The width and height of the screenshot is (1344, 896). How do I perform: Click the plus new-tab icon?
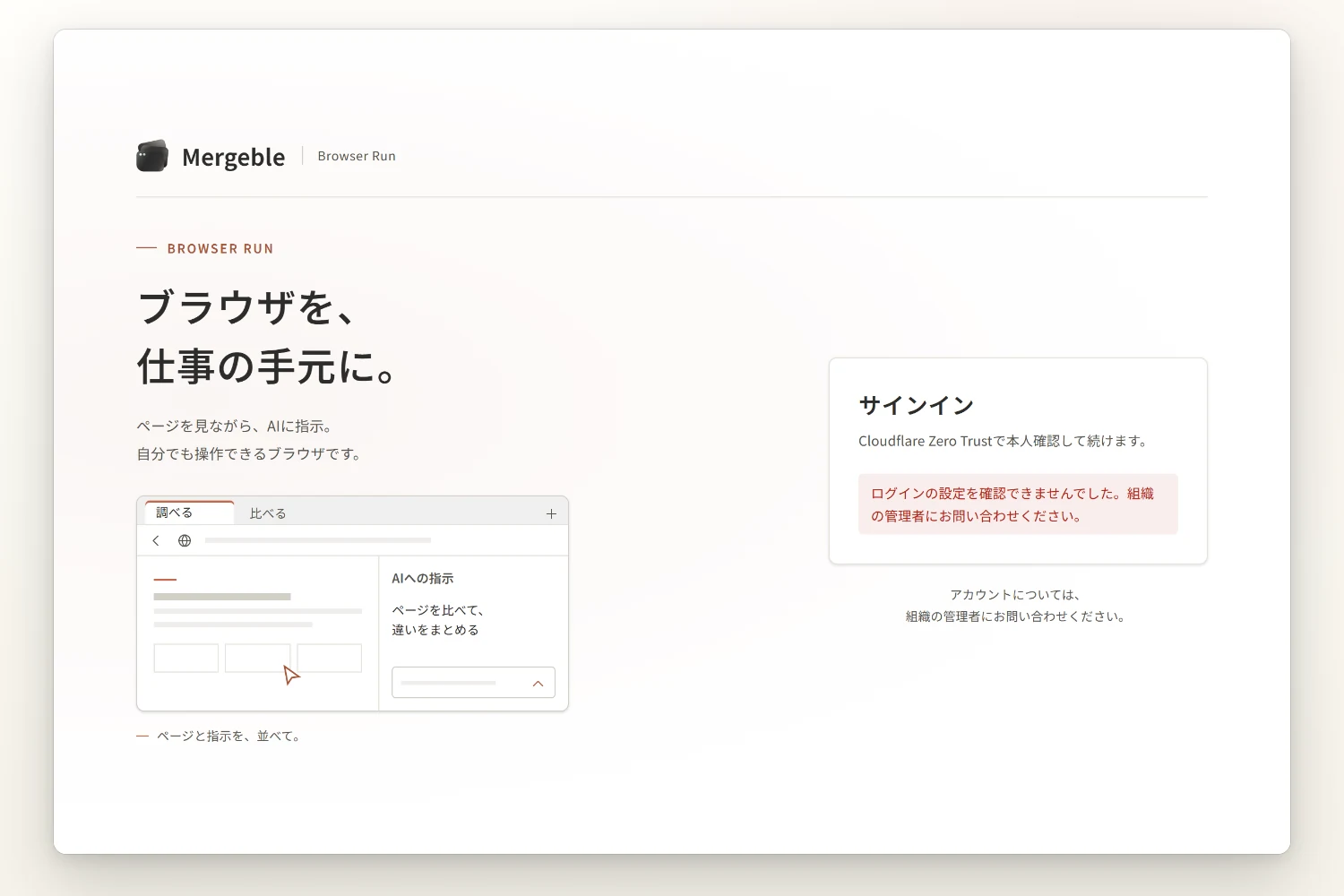[551, 513]
